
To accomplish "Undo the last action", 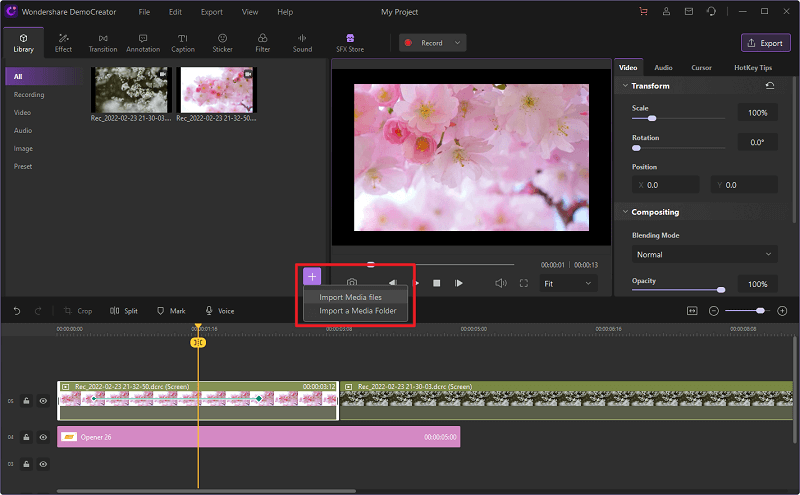I will (16, 311).
